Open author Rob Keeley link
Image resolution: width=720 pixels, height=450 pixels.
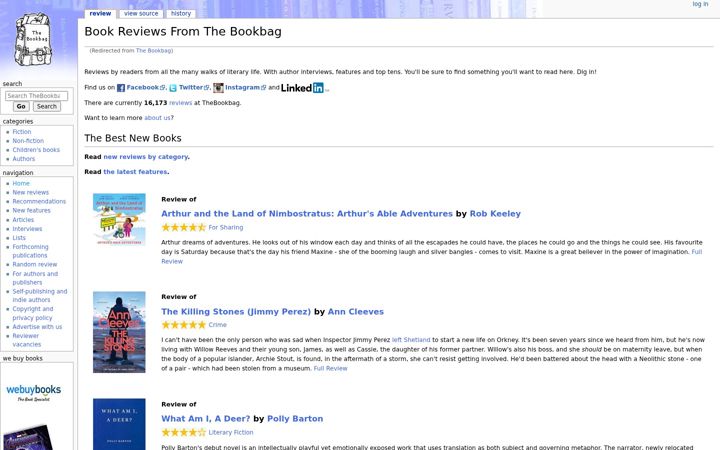click(x=495, y=214)
